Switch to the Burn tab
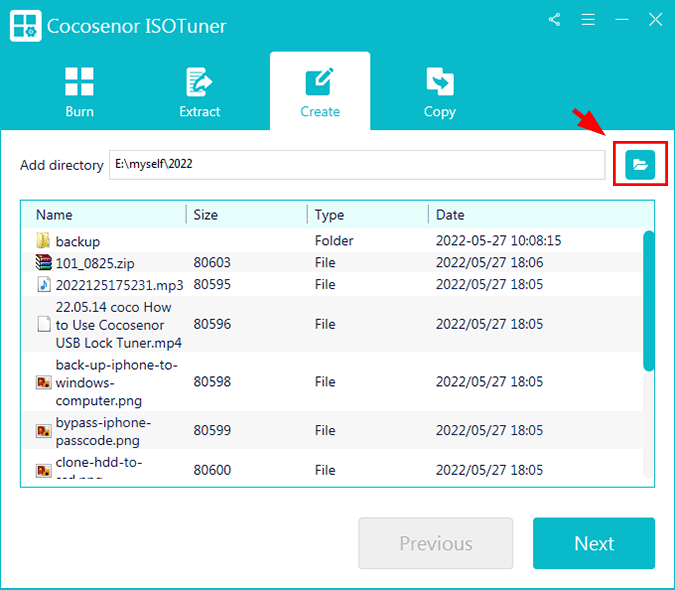675x590 pixels. pyautogui.click(x=79, y=93)
